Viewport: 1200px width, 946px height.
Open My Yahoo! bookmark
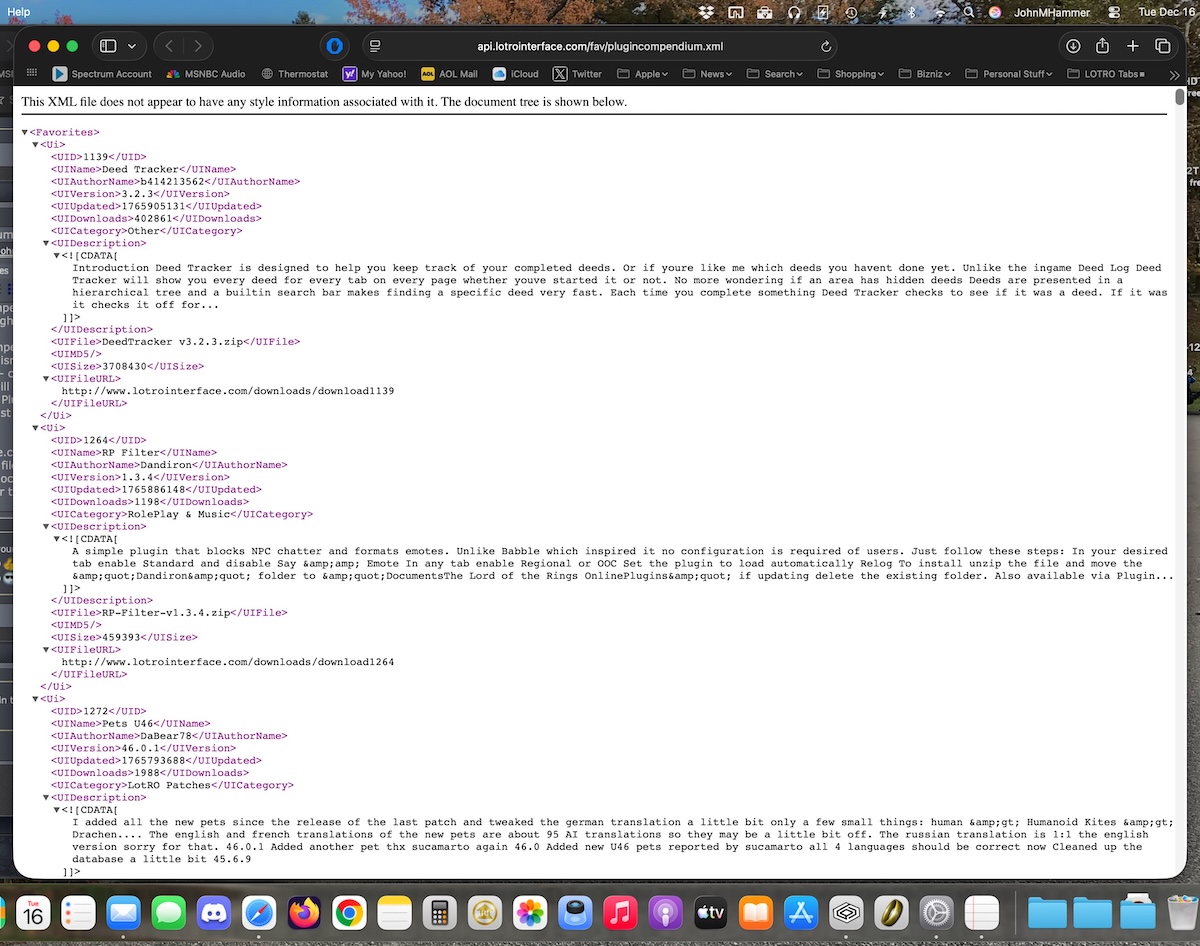pyautogui.click(x=375, y=74)
